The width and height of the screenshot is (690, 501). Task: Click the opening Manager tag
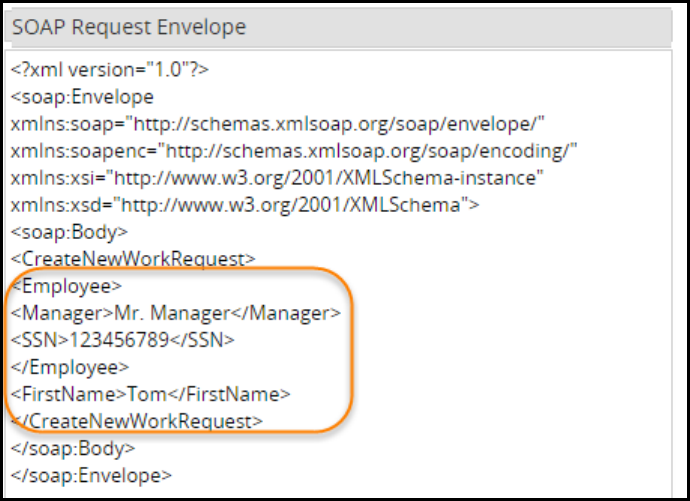pos(61,314)
